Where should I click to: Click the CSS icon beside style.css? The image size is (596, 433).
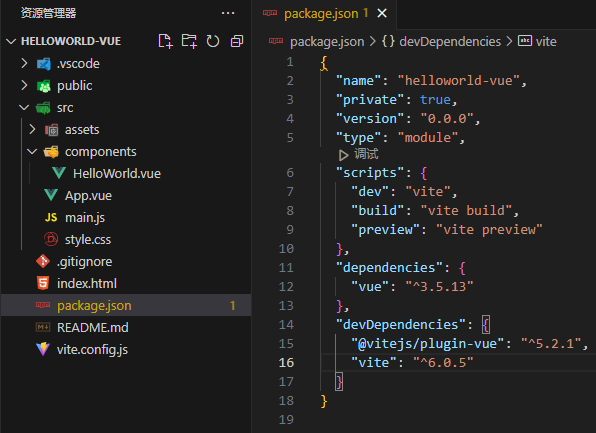51,239
